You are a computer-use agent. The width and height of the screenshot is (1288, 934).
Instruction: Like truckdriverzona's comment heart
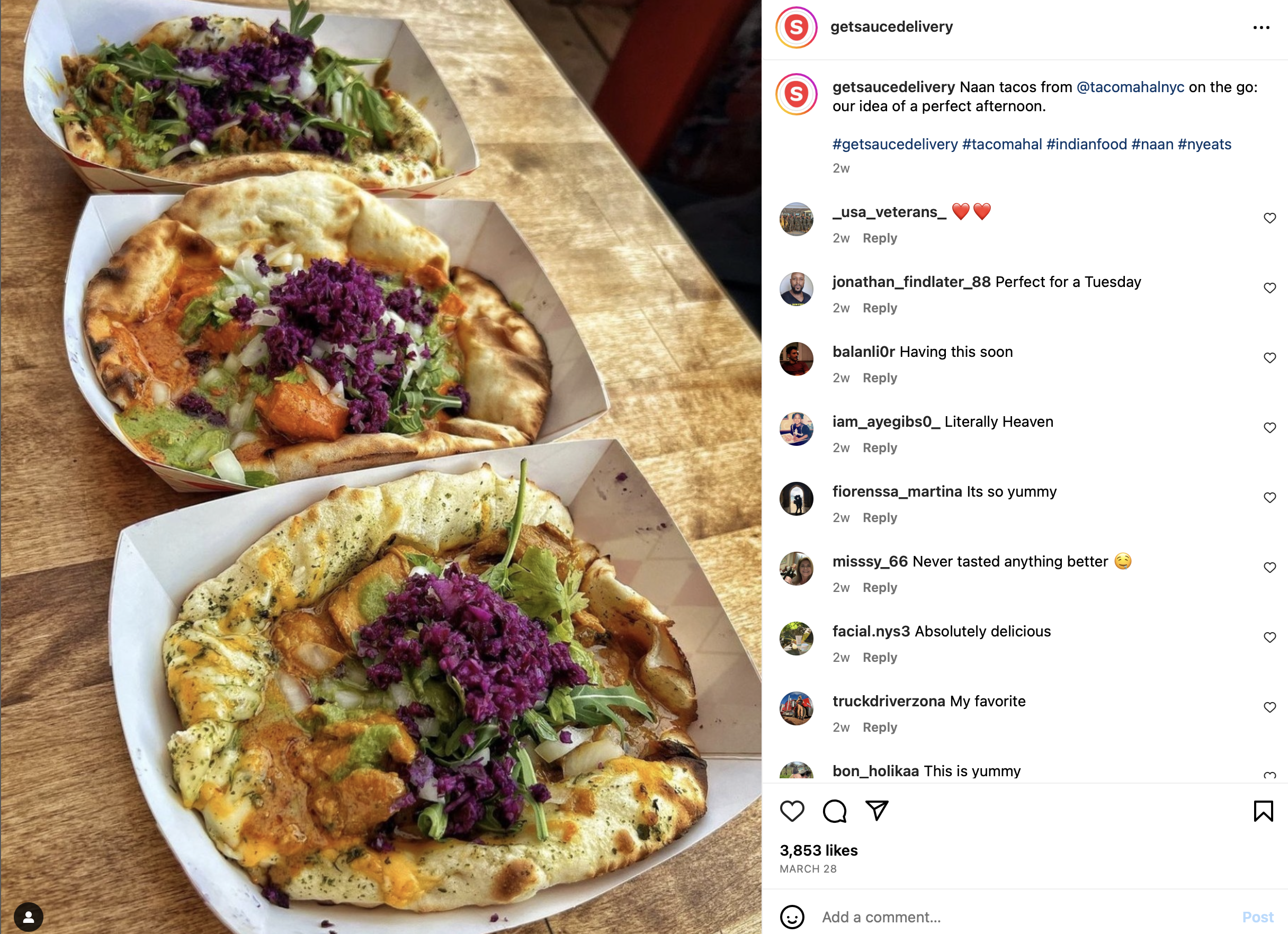tap(1270, 707)
